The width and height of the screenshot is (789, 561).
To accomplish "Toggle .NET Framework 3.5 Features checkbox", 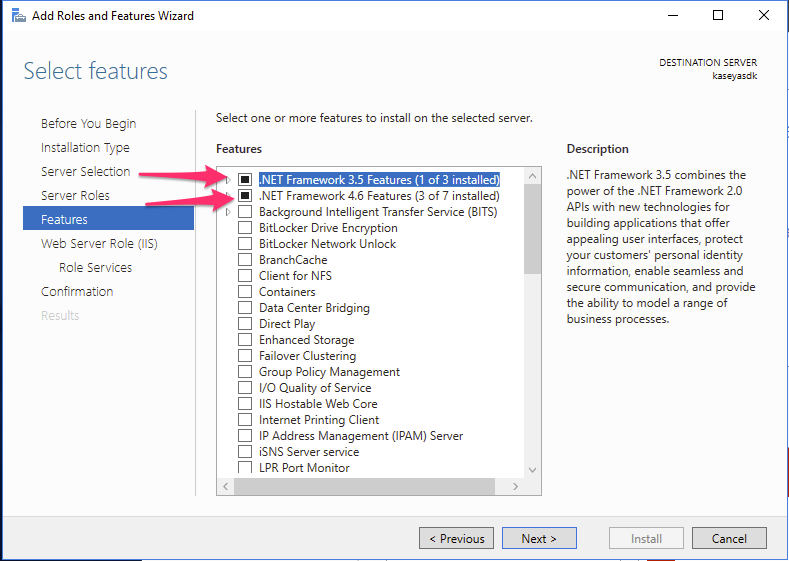I will [245, 180].
